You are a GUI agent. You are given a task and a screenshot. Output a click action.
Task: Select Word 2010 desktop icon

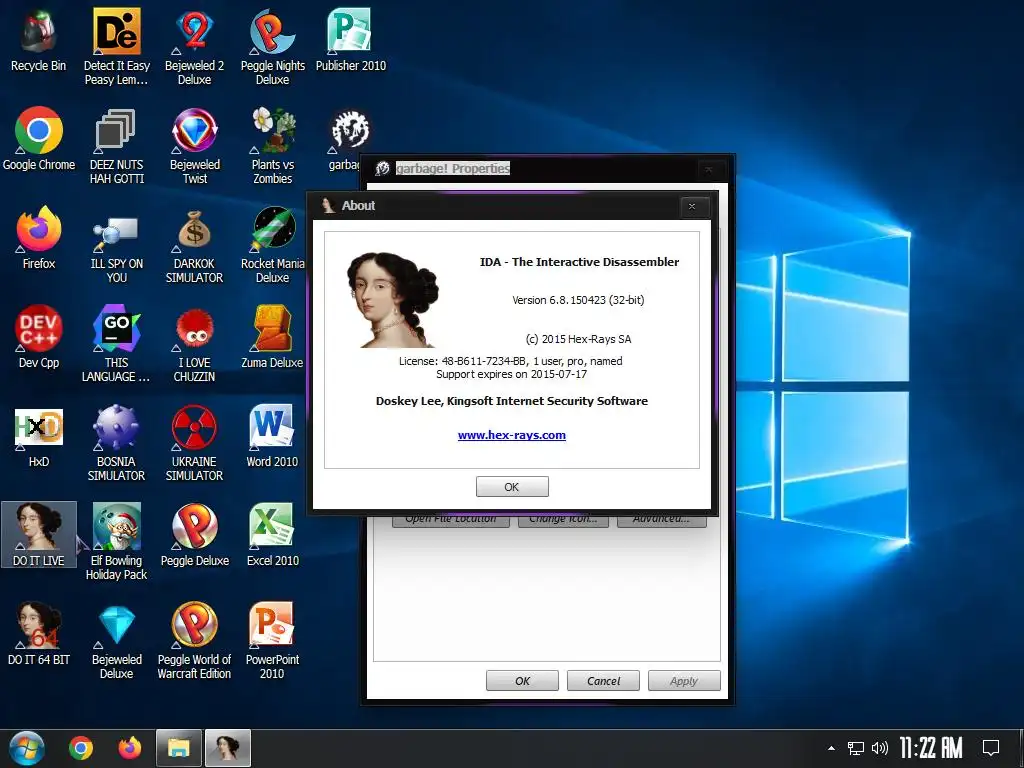click(272, 436)
